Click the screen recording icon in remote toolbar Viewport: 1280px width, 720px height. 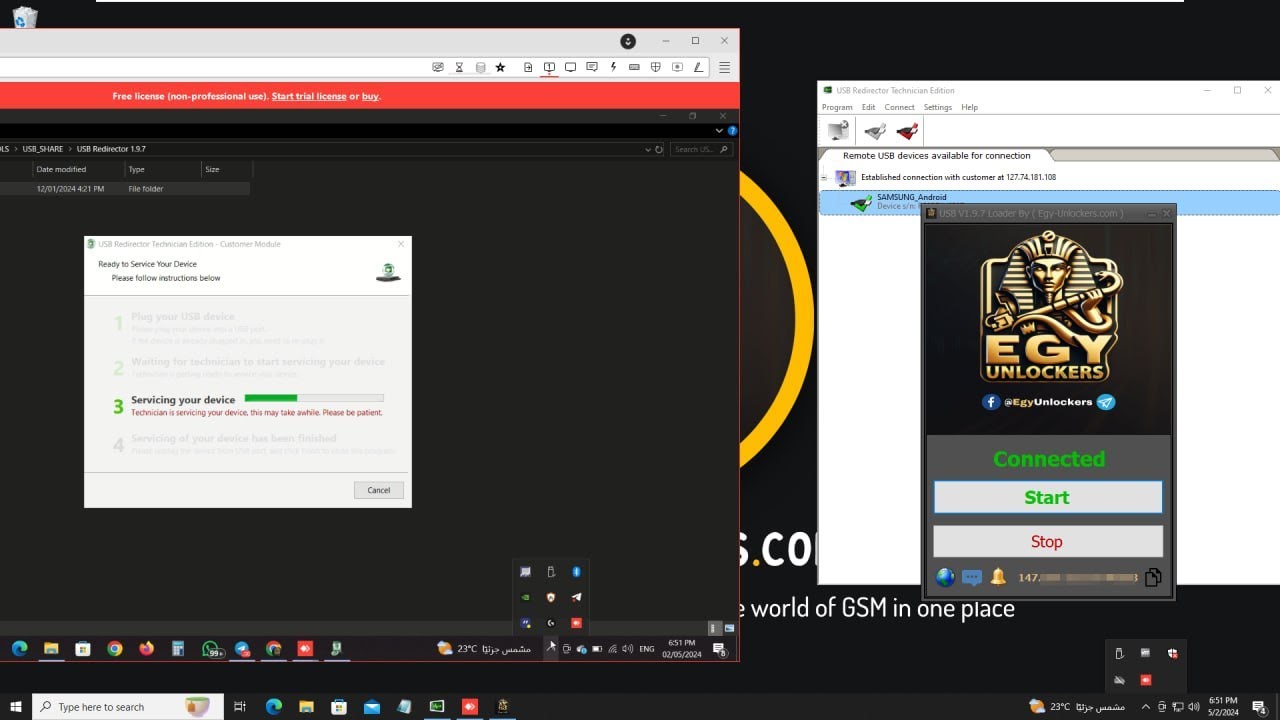click(x=677, y=67)
